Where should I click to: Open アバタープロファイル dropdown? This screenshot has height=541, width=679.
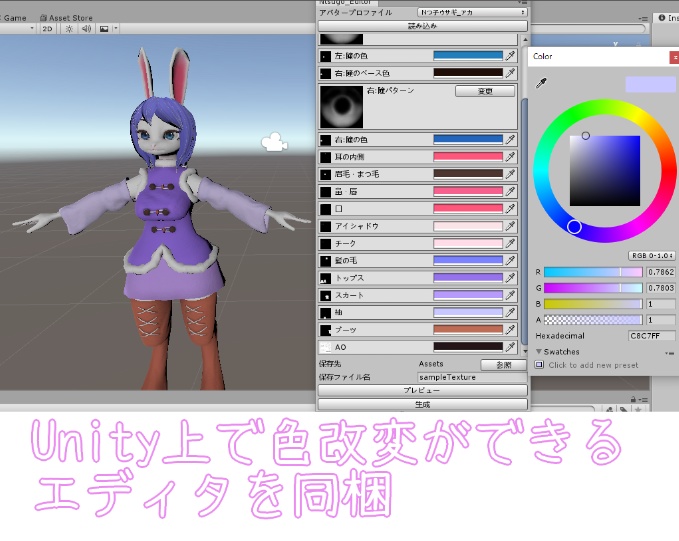click(472, 13)
